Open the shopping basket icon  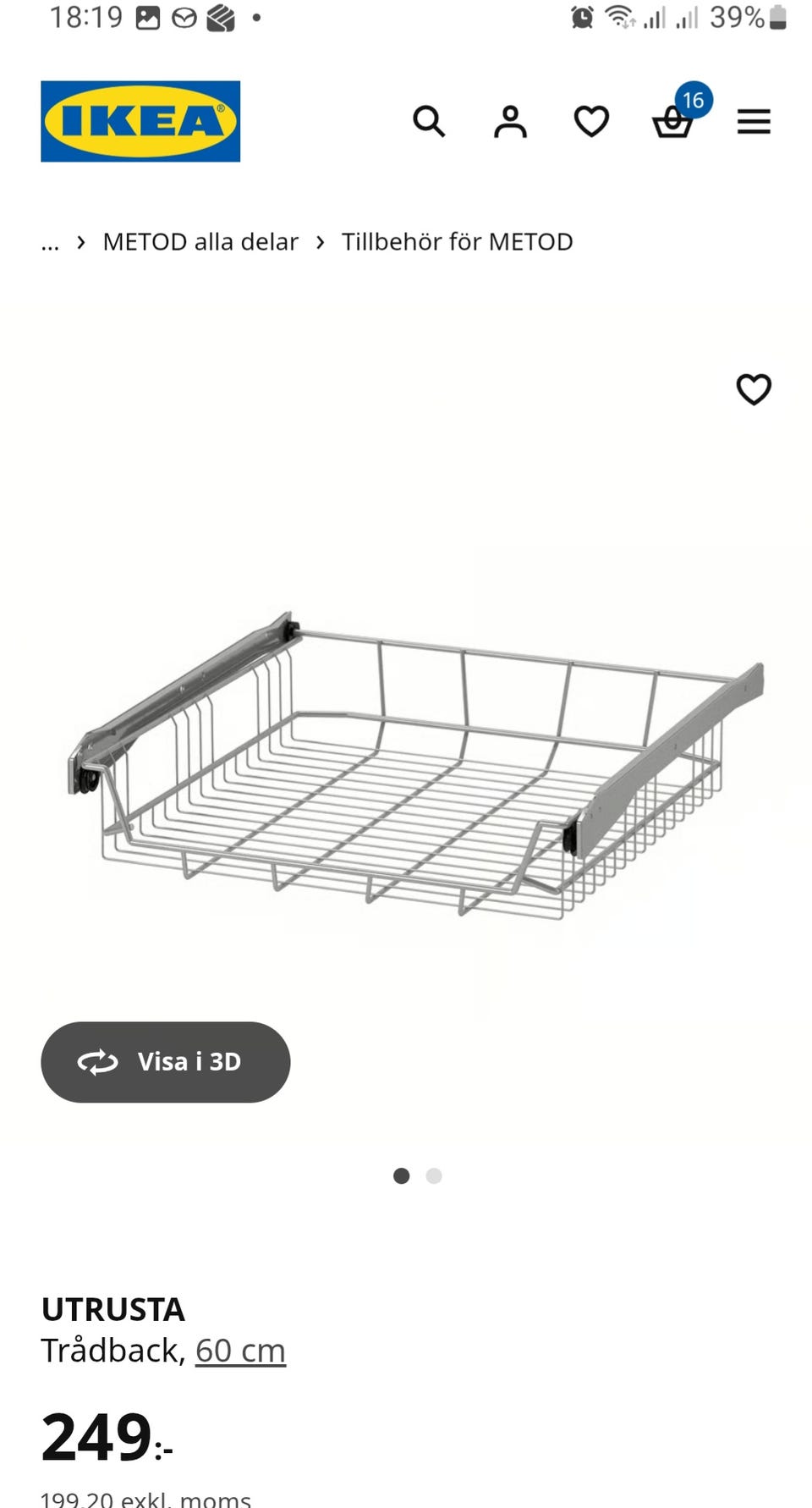tap(672, 124)
